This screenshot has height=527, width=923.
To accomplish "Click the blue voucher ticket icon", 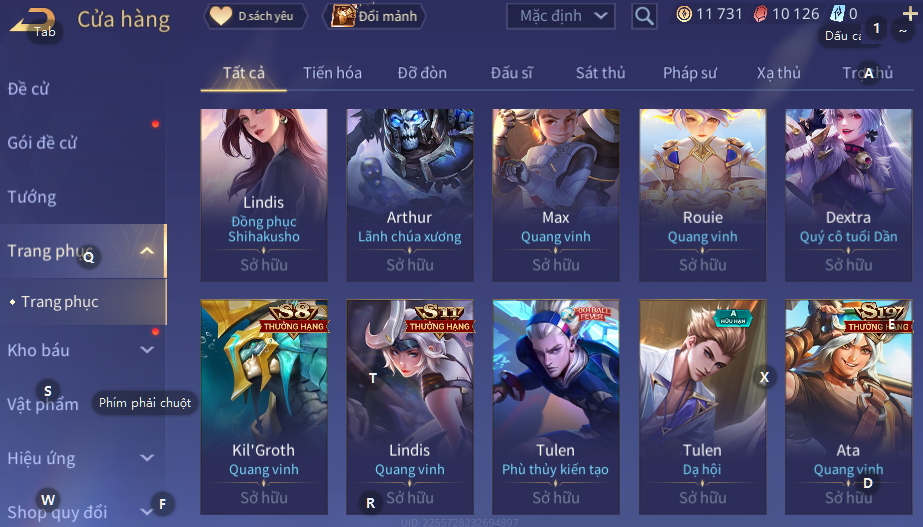I will pos(837,14).
